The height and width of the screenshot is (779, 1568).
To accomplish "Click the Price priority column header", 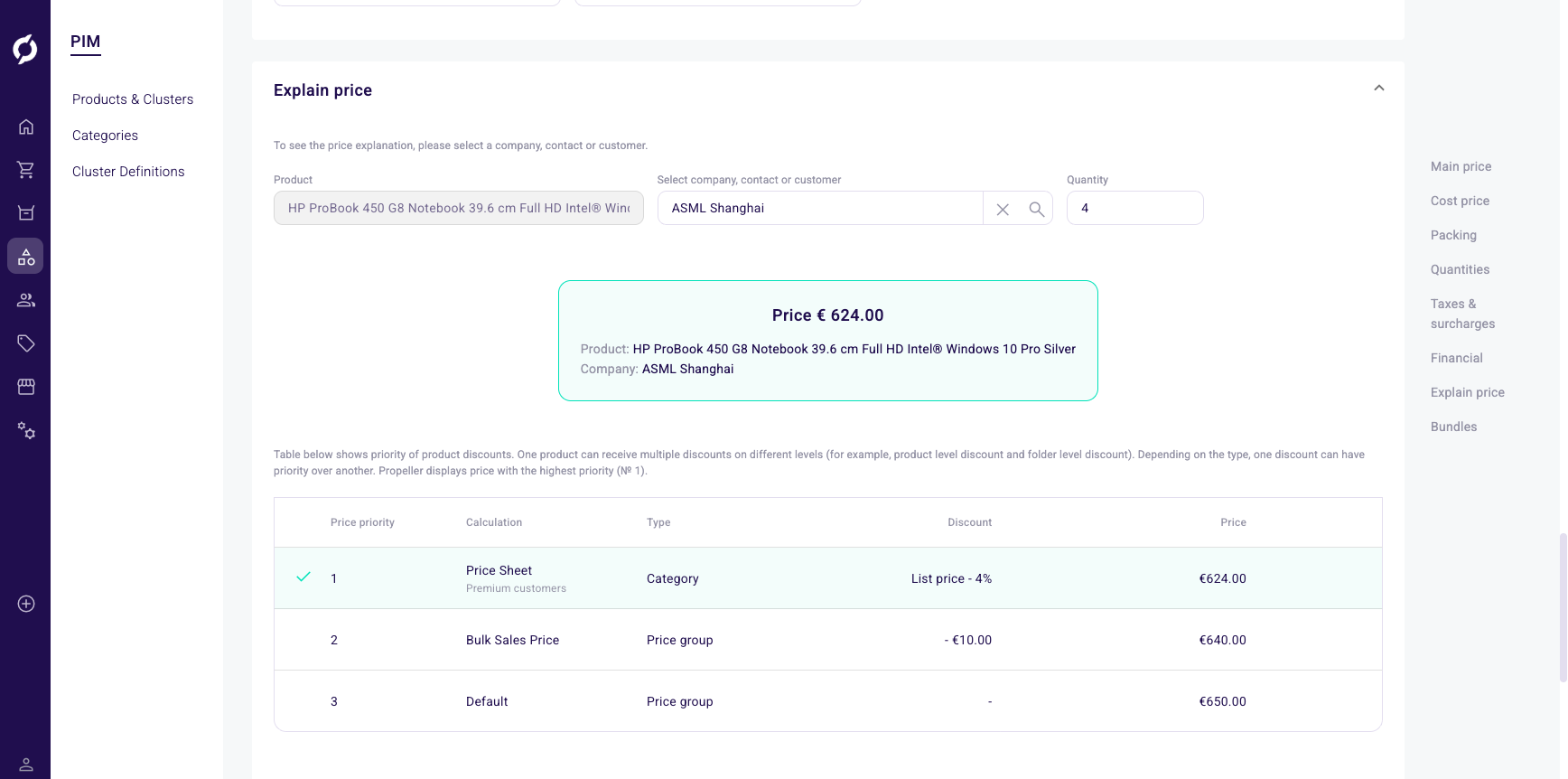I will pyautogui.click(x=362, y=522).
